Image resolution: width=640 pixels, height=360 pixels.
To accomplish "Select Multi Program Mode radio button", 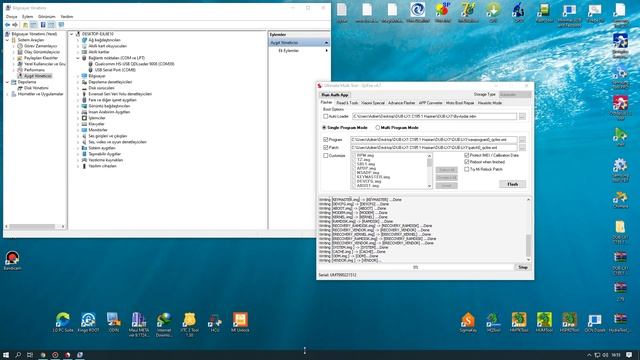I will coord(378,127).
